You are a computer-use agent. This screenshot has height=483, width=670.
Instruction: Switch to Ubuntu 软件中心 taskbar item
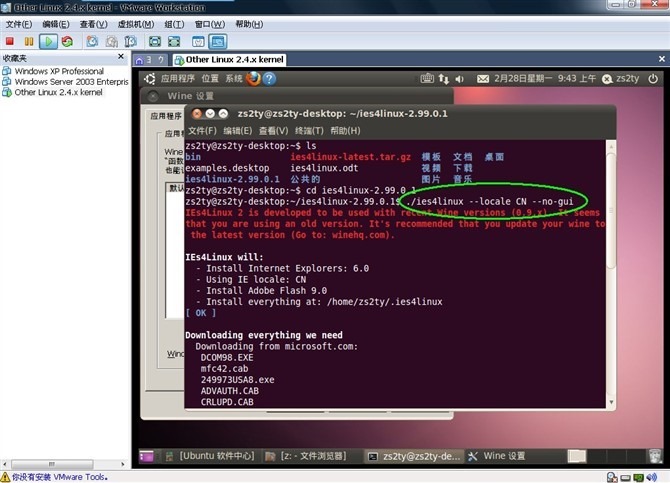tap(210, 456)
